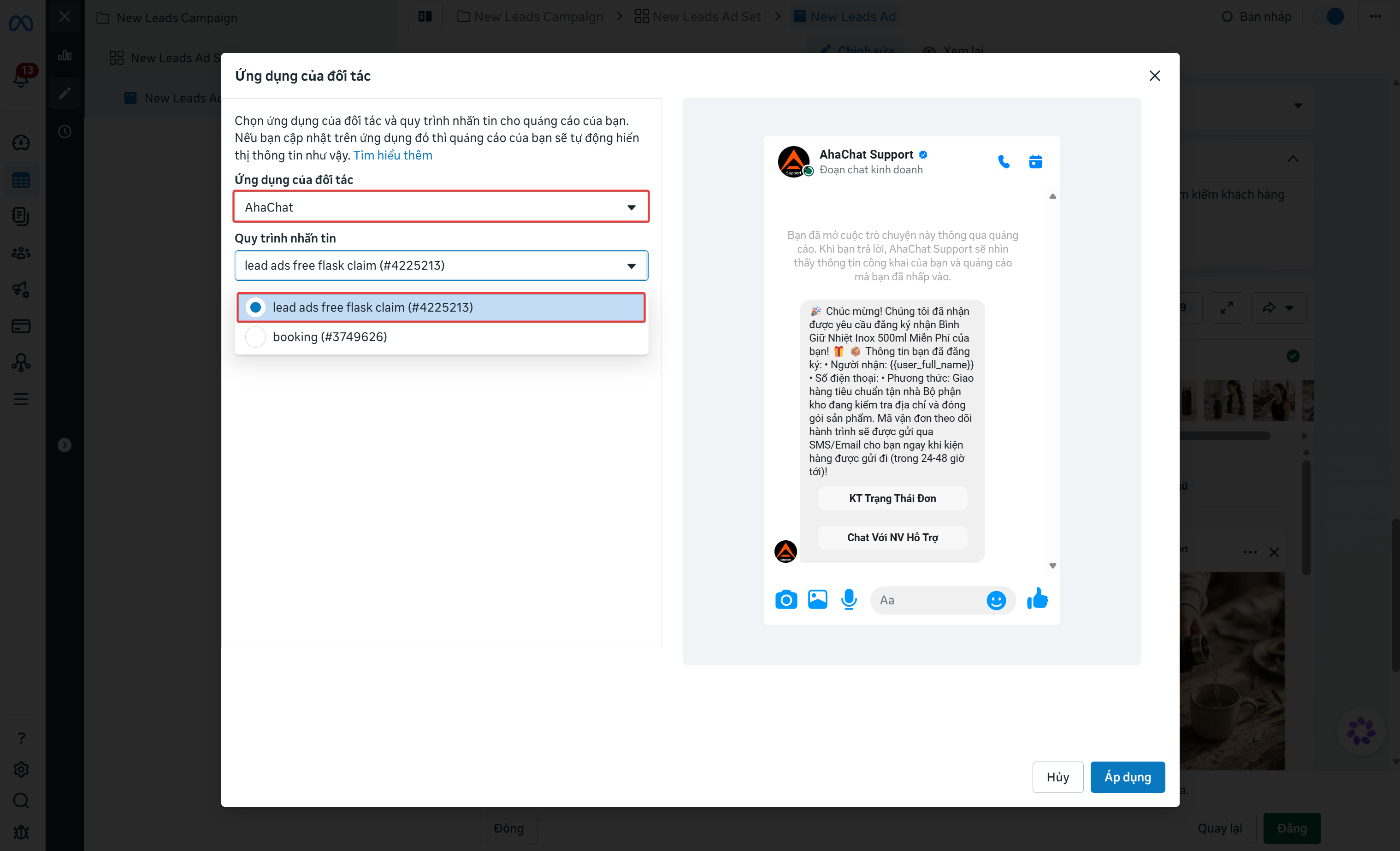Click the phone call icon in preview
1400x851 pixels.
click(x=1004, y=162)
